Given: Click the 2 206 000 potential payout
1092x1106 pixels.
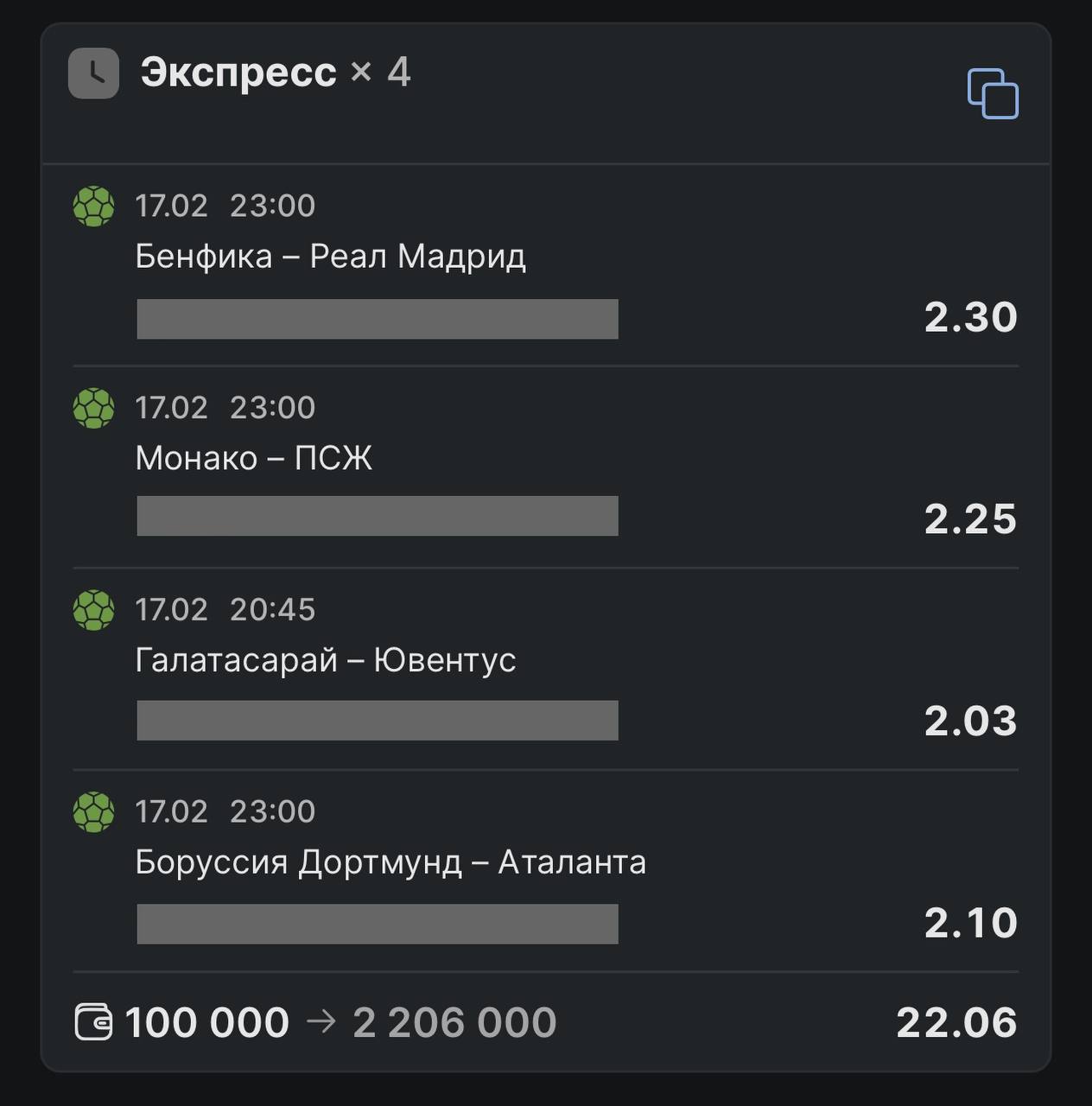Looking at the screenshot, I should pos(454,1023).
